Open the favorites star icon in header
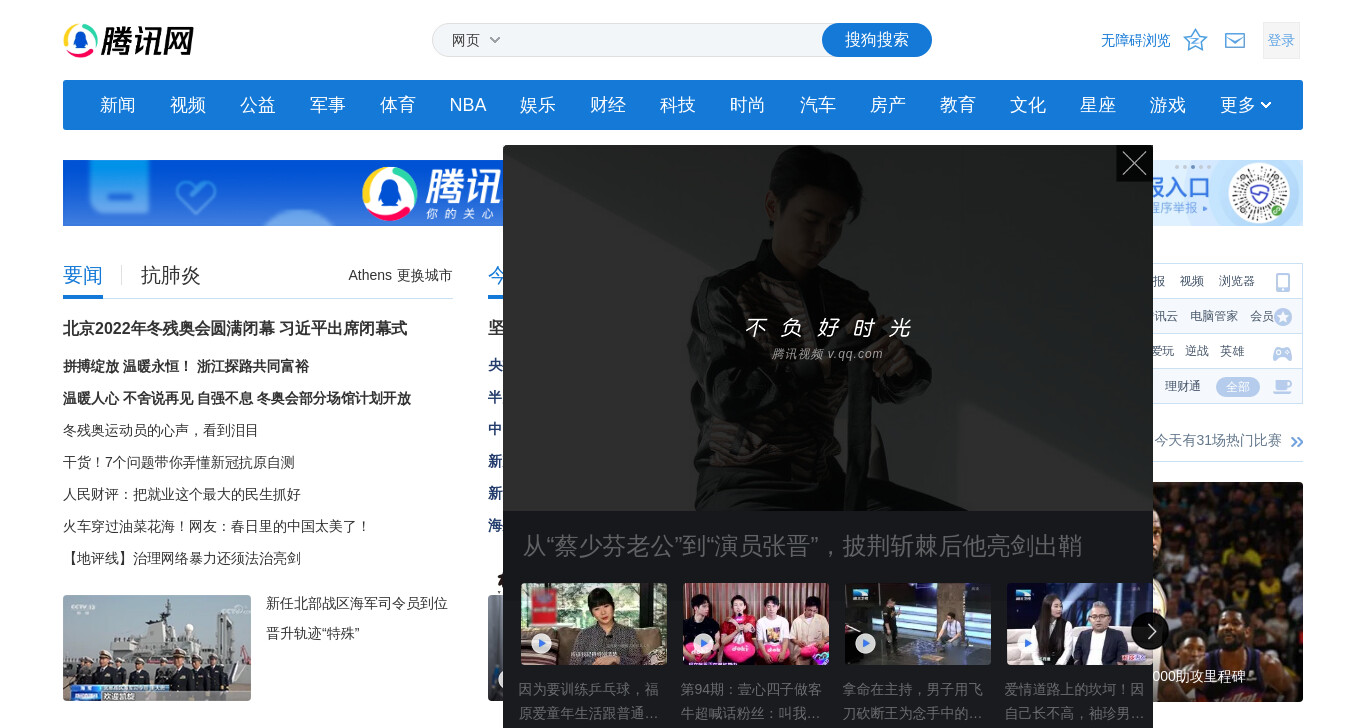 (1195, 40)
